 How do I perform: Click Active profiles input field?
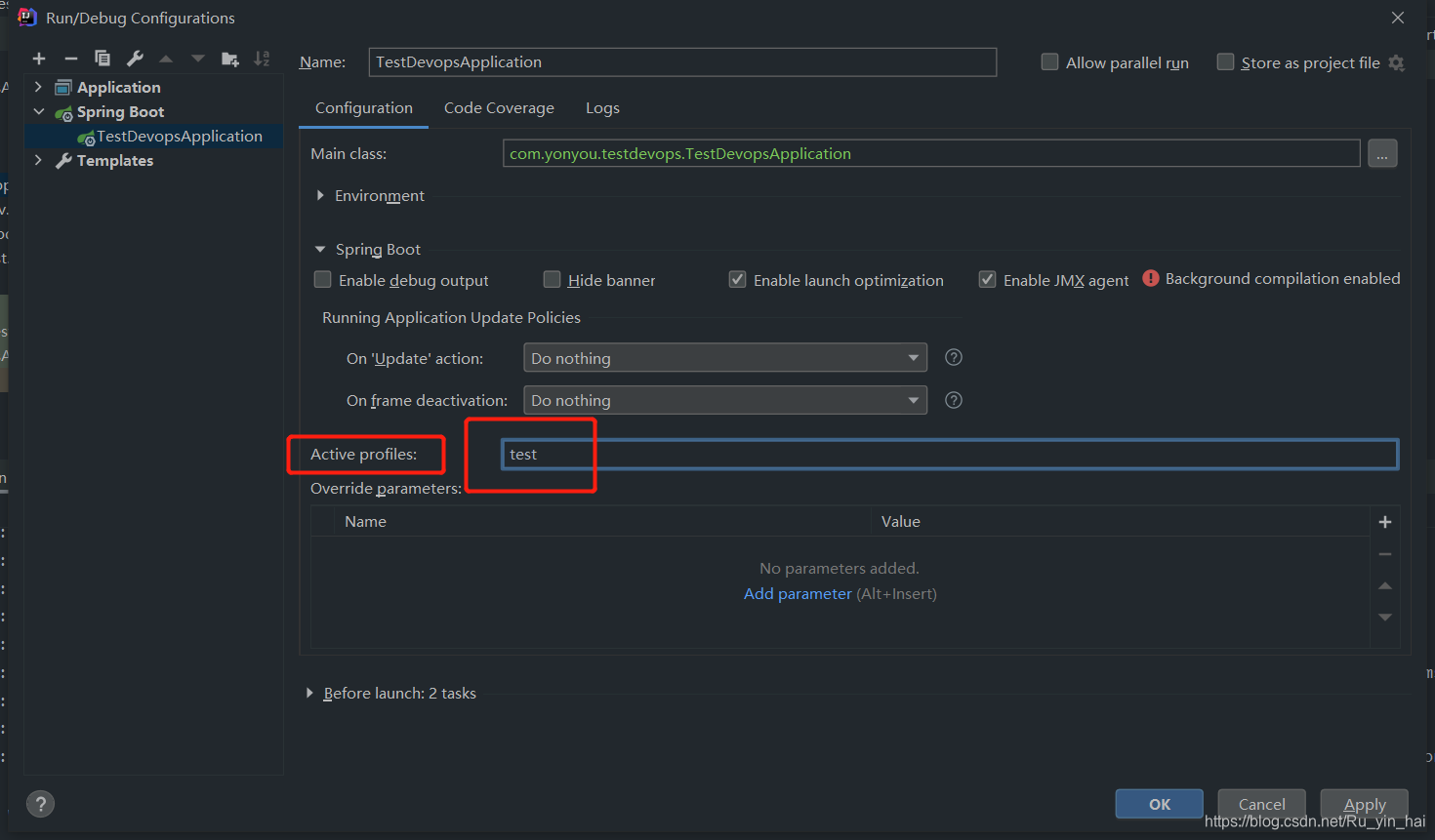pos(950,455)
